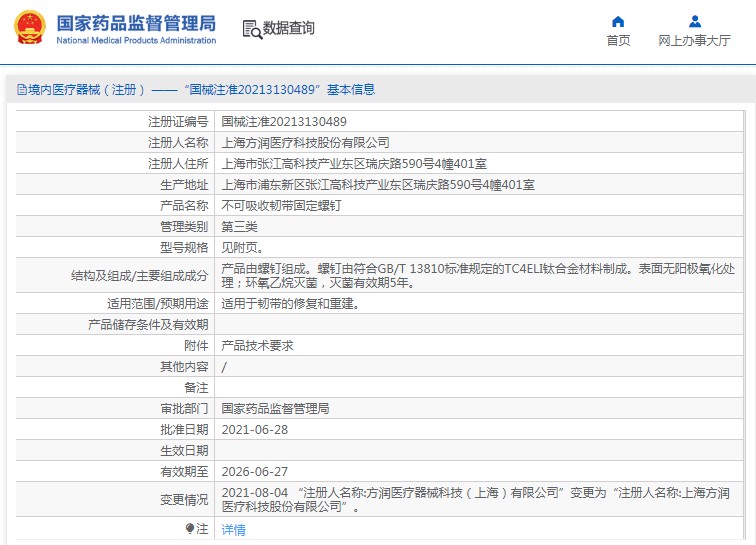Click the 有效期至 row label
This screenshot has width=756, height=545.
184,472
